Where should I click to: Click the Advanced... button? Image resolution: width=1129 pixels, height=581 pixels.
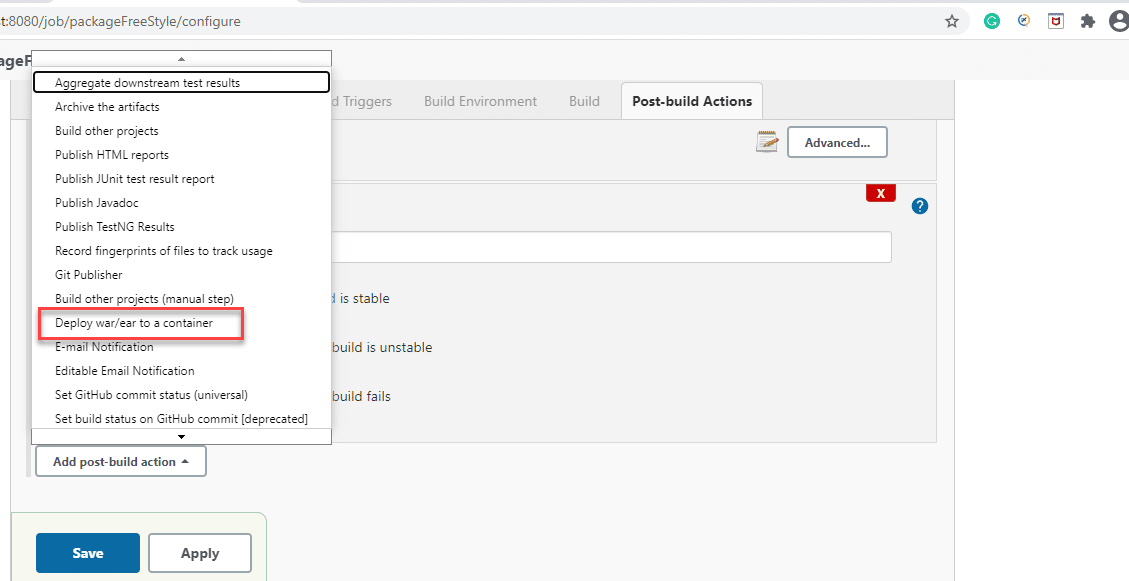[x=837, y=143]
